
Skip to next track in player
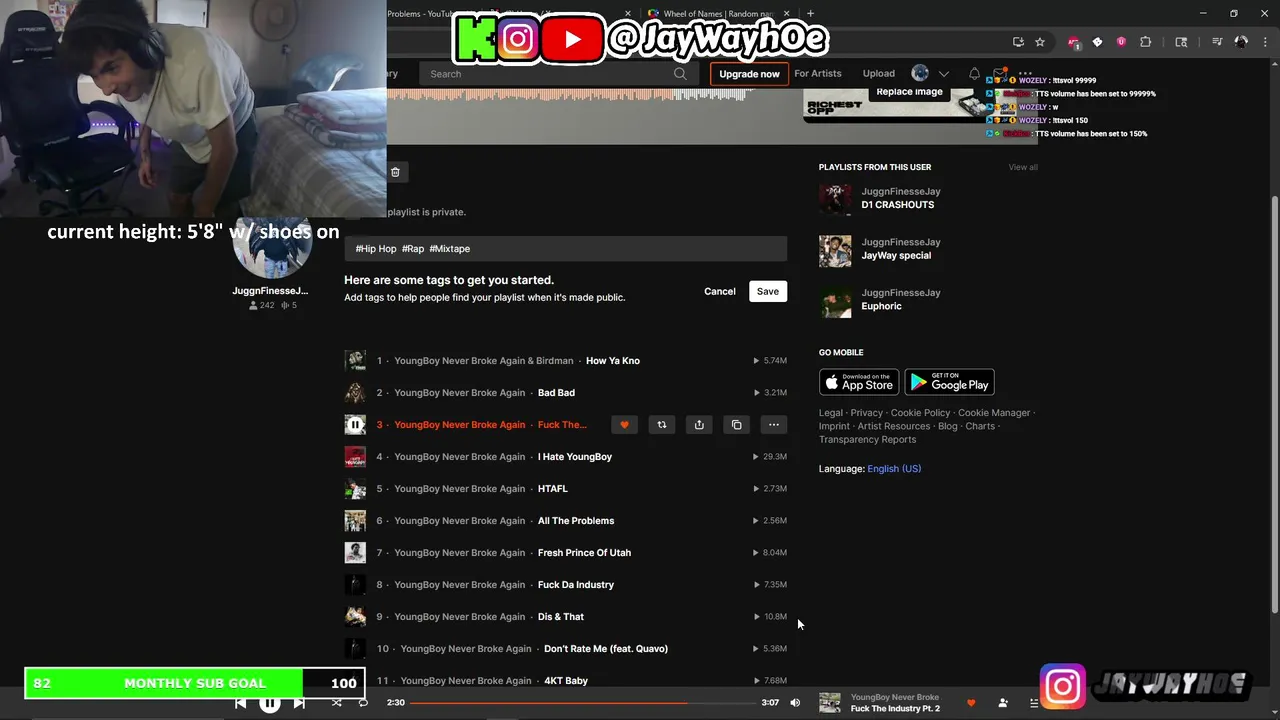[x=299, y=703]
